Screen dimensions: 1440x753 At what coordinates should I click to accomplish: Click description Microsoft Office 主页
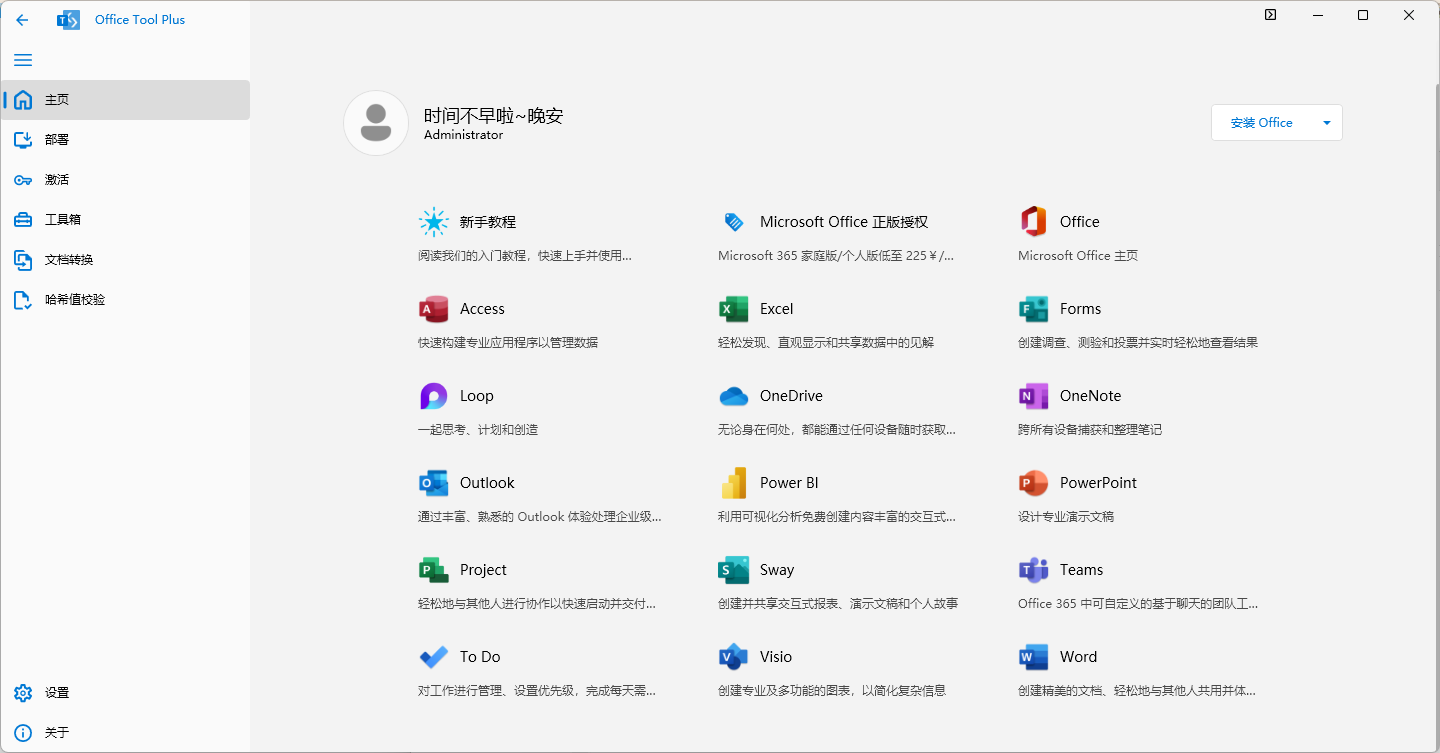[x=1078, y=256]
